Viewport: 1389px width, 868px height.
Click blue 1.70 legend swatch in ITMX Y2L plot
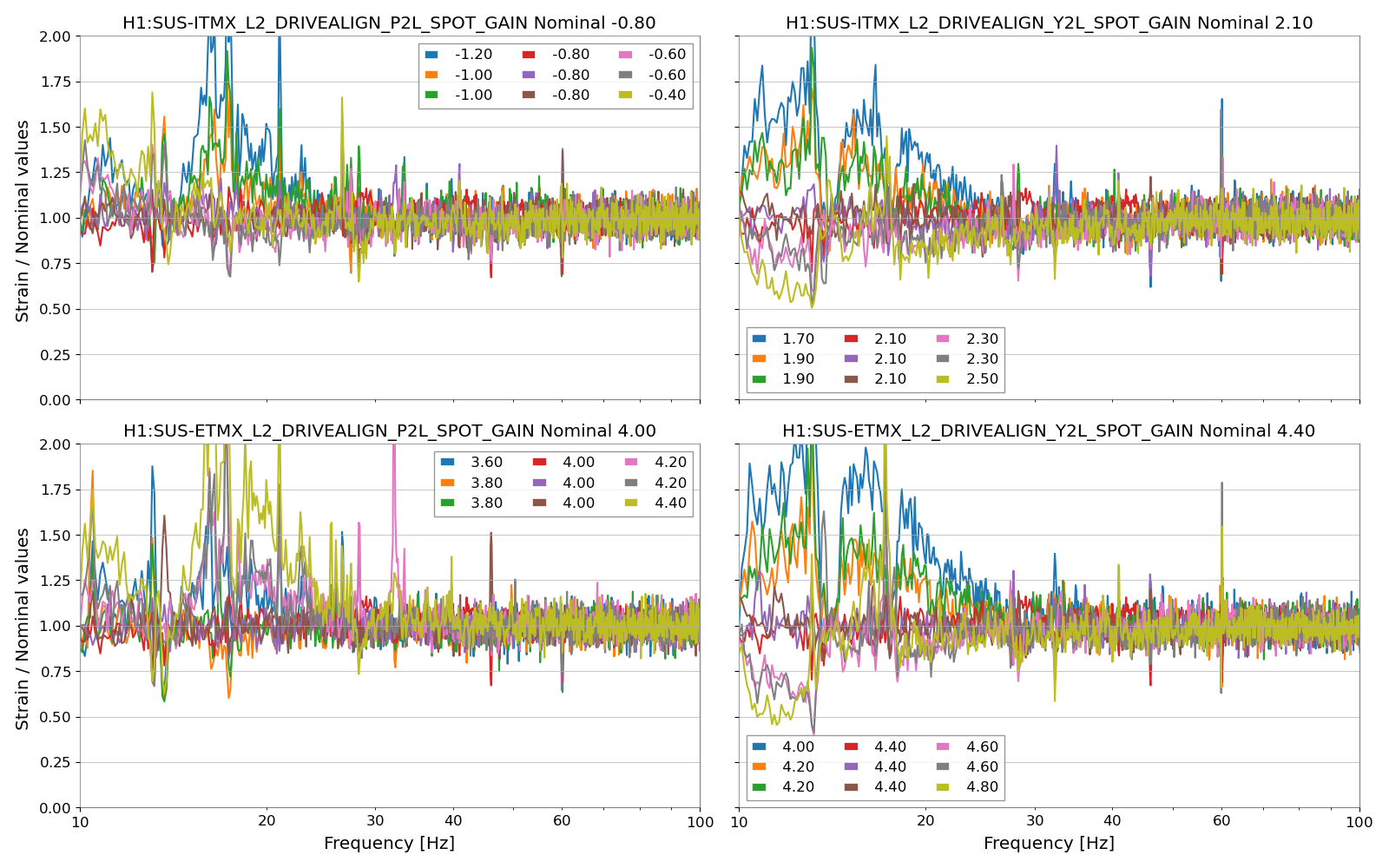tap(759, 339)
